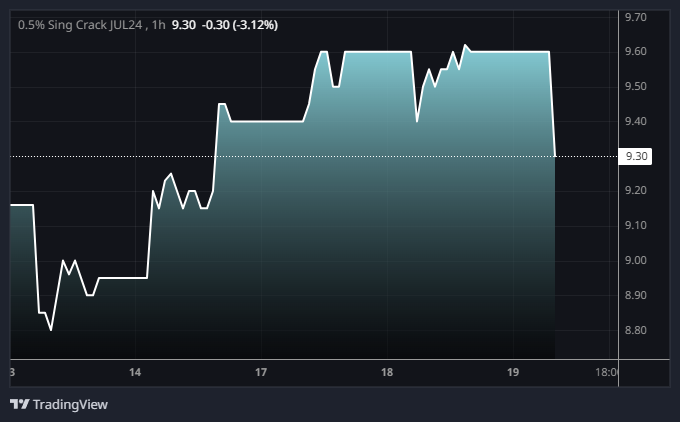Click date 18 on the time axis

[x=387, y=373]
